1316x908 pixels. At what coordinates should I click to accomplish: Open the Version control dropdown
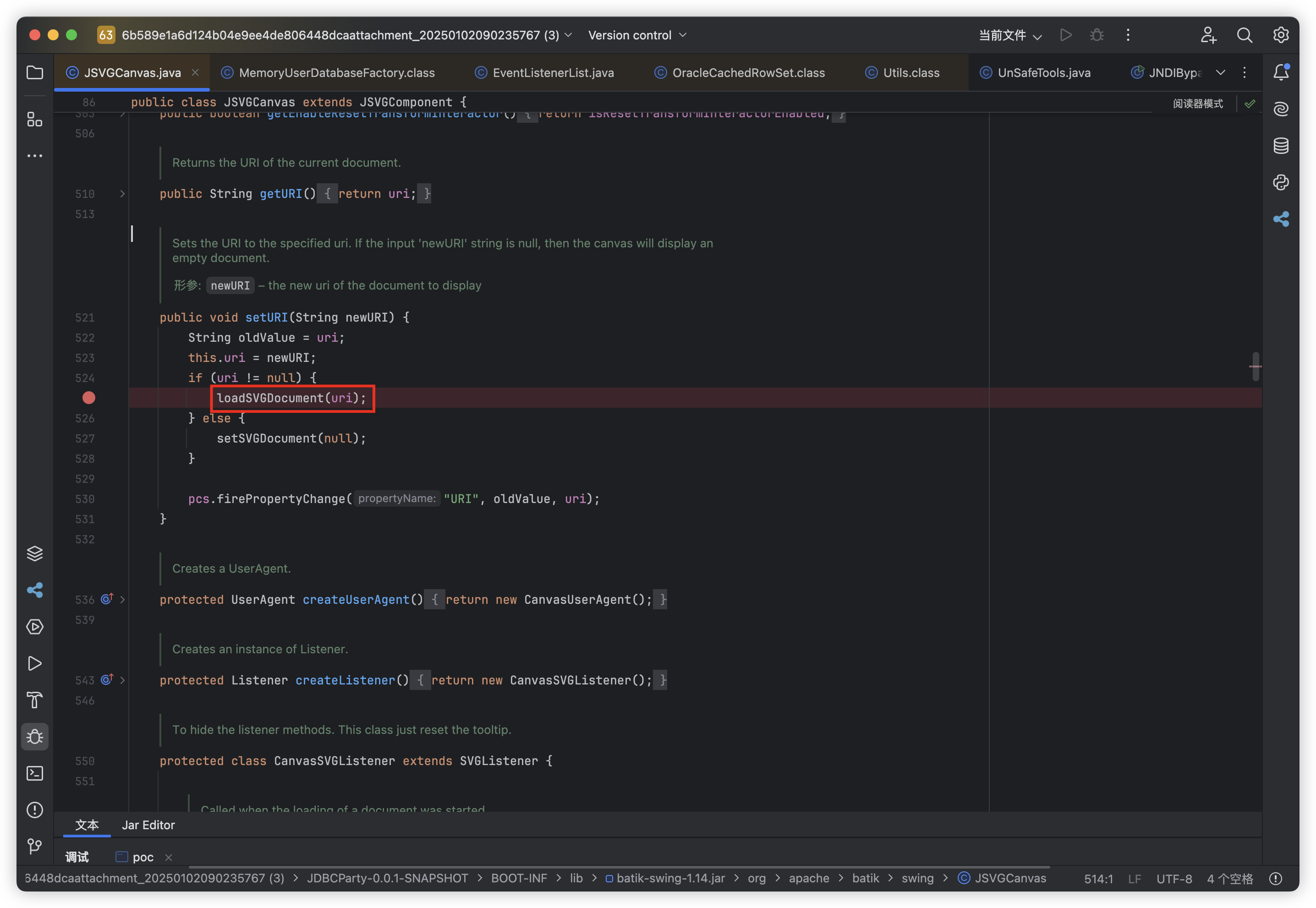637,35
